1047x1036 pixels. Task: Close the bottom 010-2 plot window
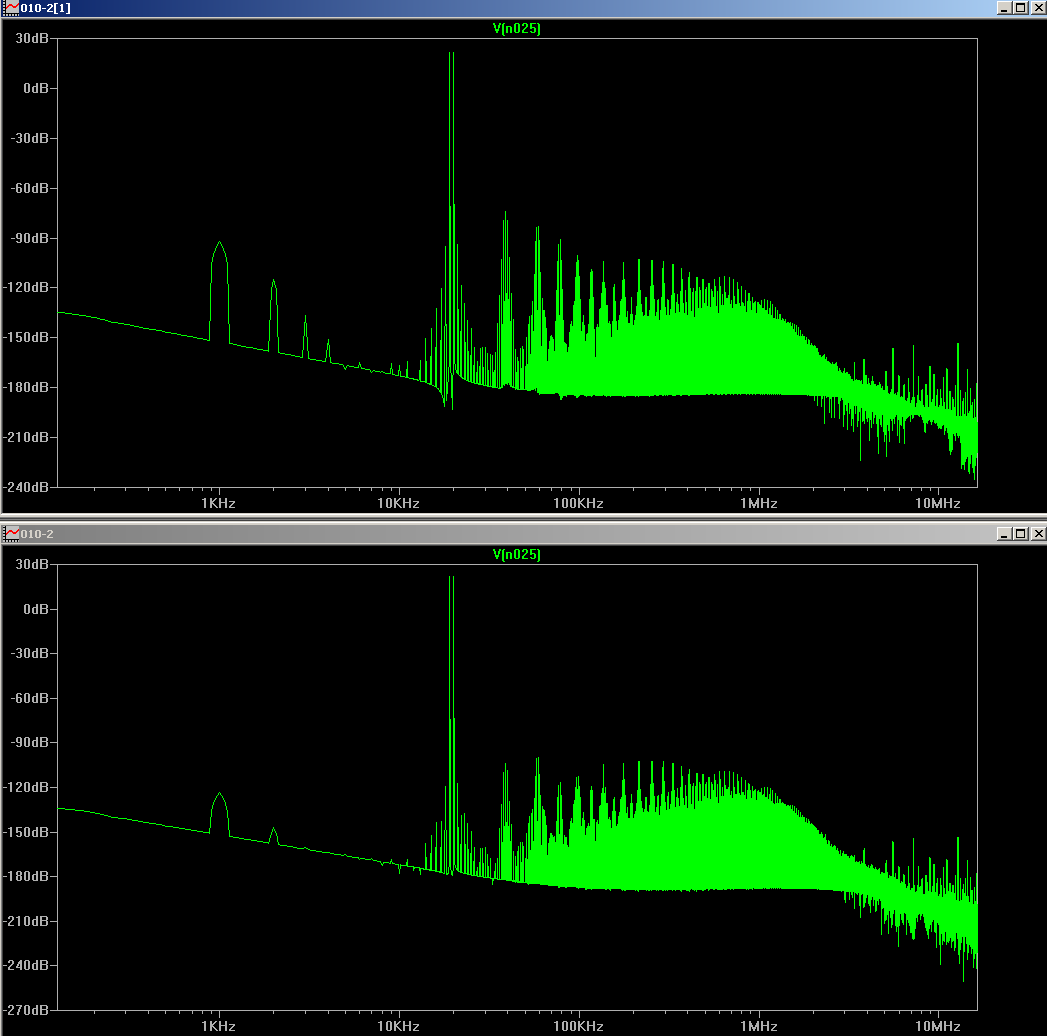click(1037, 534)
